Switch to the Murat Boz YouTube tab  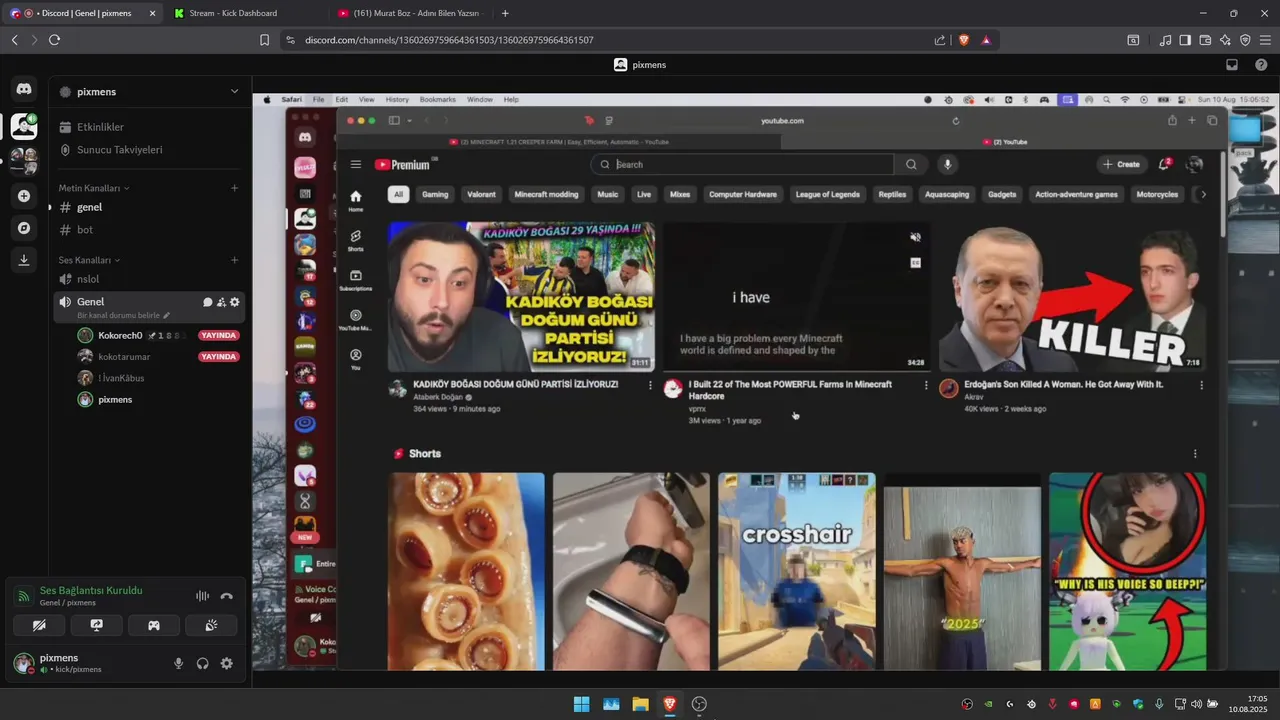[x=410, y=13]
